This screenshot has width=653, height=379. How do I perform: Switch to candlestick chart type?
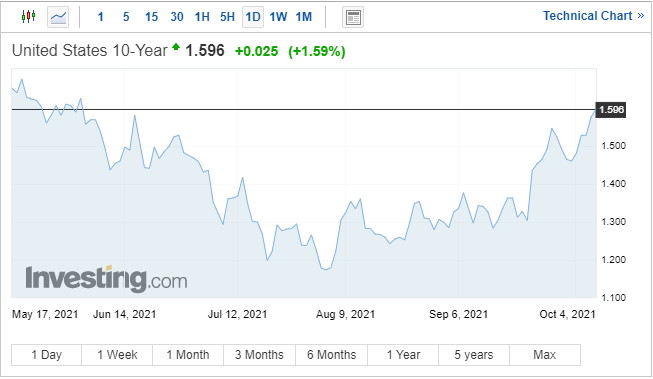tap(28, 17)
